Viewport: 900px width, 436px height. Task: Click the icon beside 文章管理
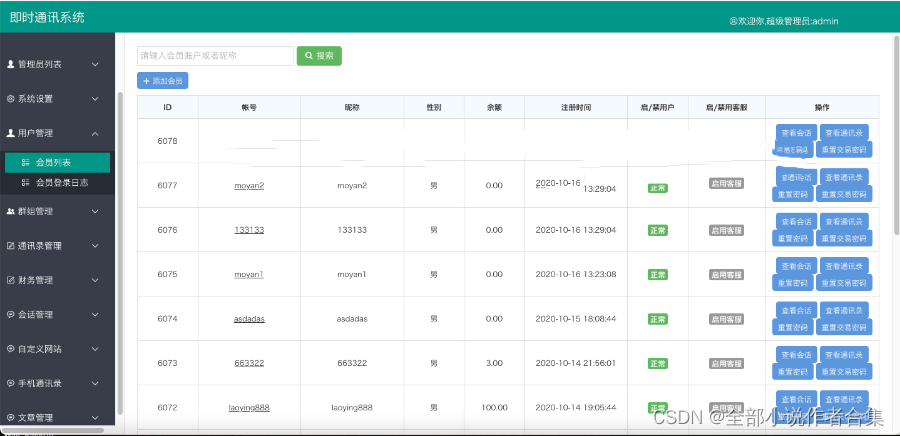point(10,418)
